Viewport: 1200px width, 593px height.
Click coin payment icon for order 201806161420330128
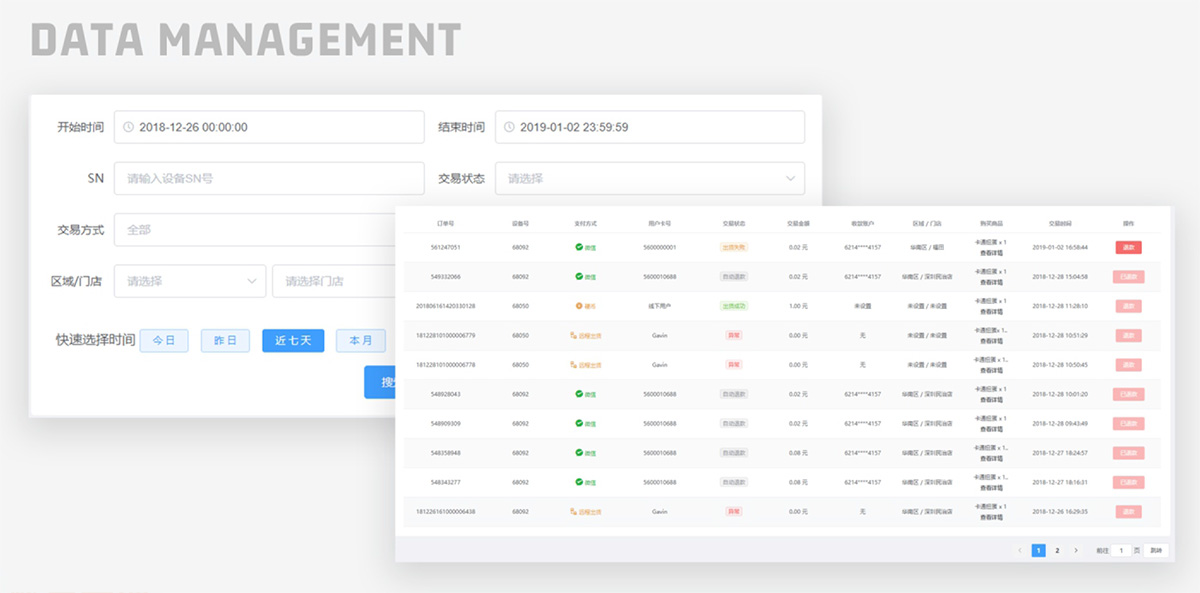579,306
